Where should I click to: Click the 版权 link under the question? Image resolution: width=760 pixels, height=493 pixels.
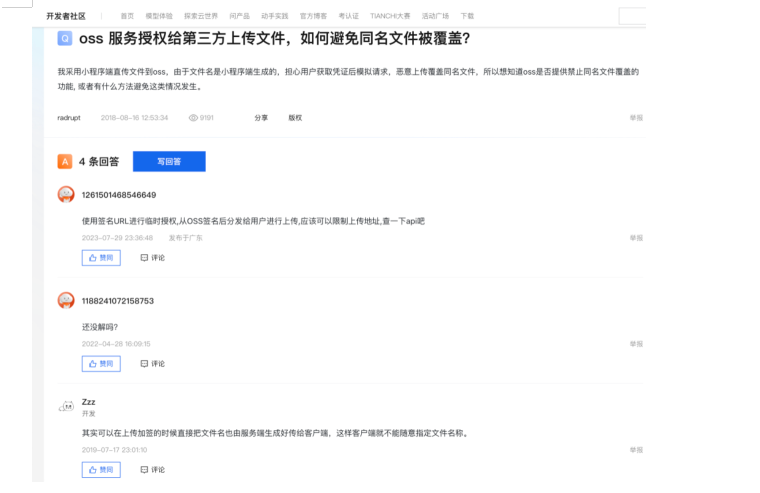[x=295, y=118]
